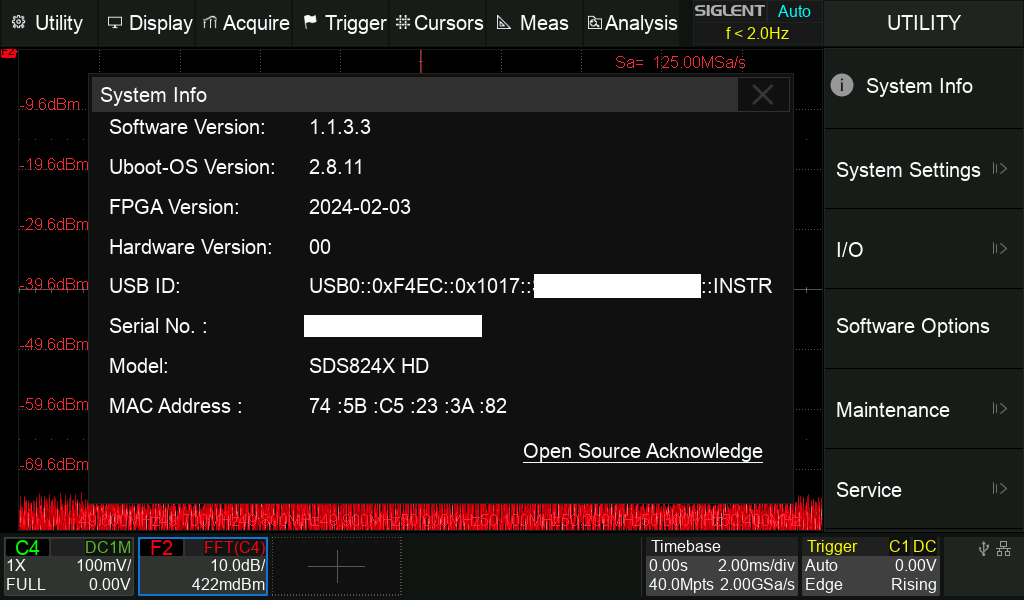Viewport: 1024px width, 600px height.
Task: Open the Maintenance menu
Action: coord(923,409)
